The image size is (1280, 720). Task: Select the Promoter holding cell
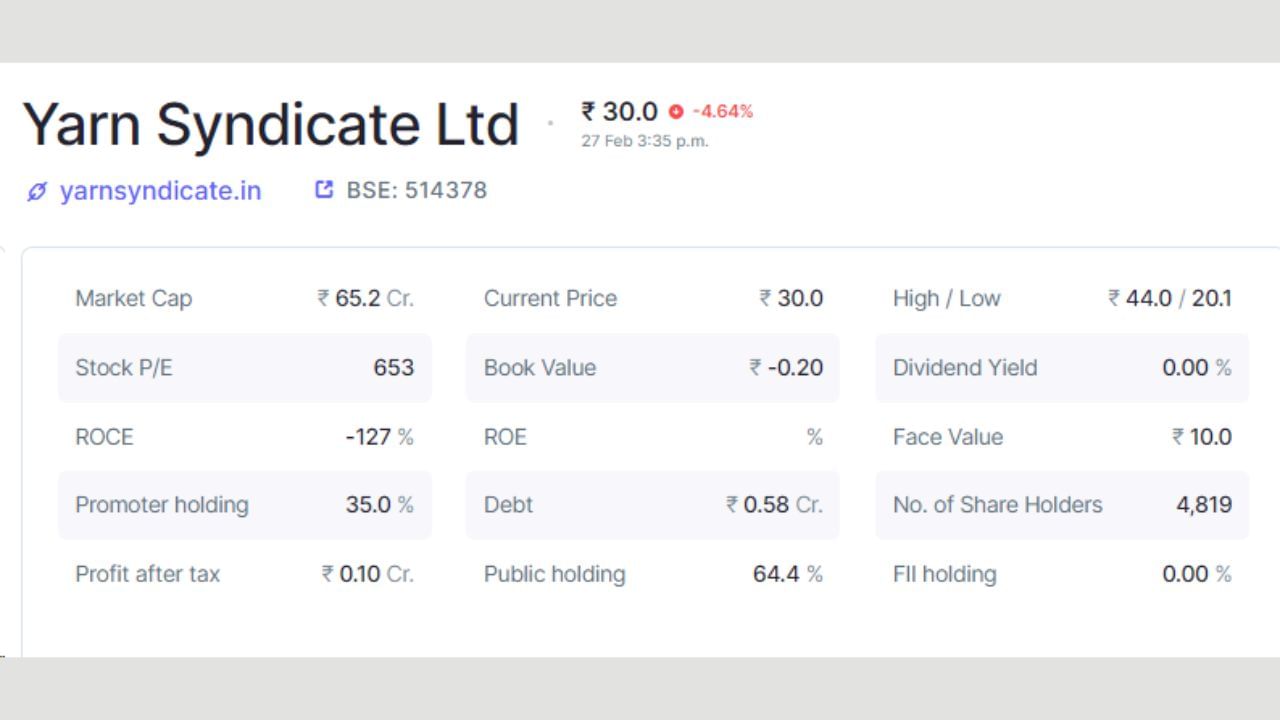pos(244,505)
